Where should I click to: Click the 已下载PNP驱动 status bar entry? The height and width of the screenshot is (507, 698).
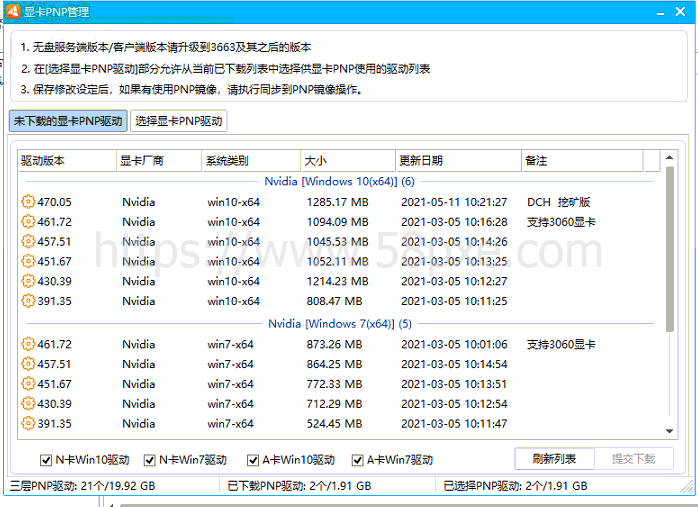(x=299, y=486)
